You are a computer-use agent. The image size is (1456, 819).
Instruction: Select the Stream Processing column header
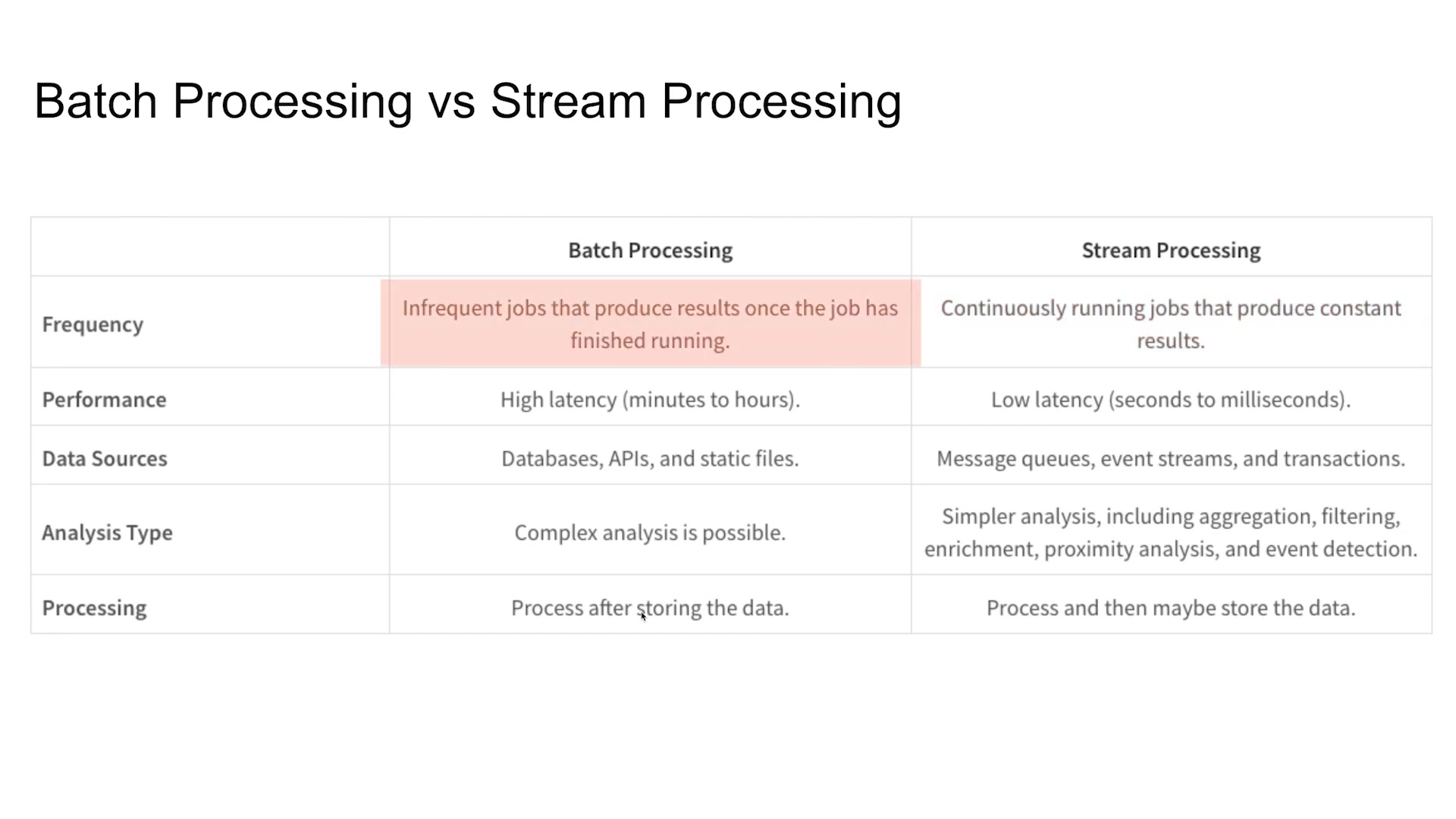tap(1171, 250)
